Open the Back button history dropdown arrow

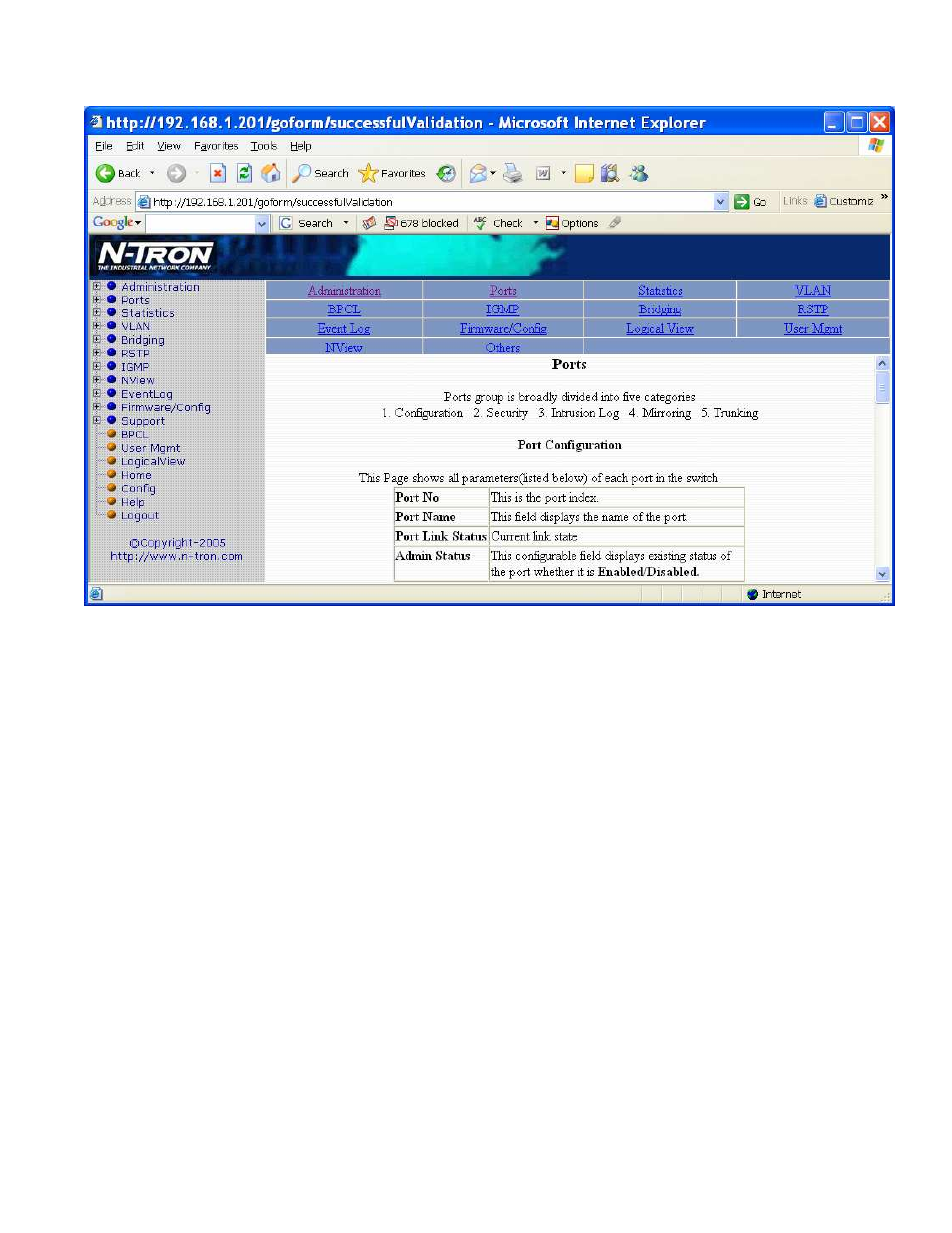tap(152, 173)
